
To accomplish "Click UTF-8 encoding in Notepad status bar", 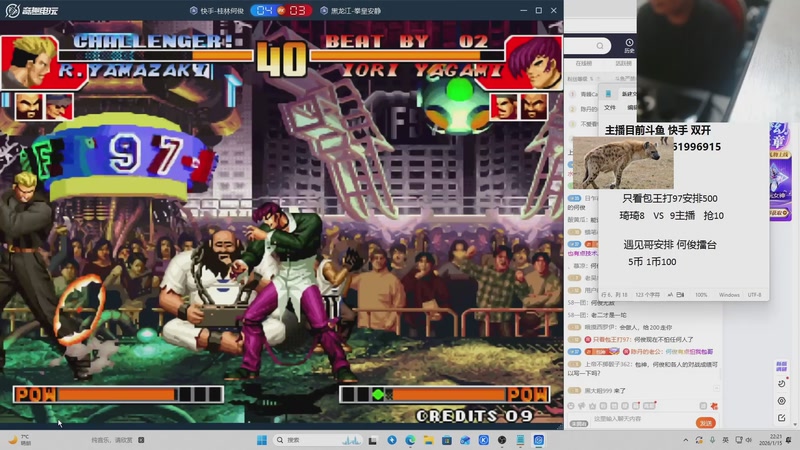I will [x=754, y=295].
